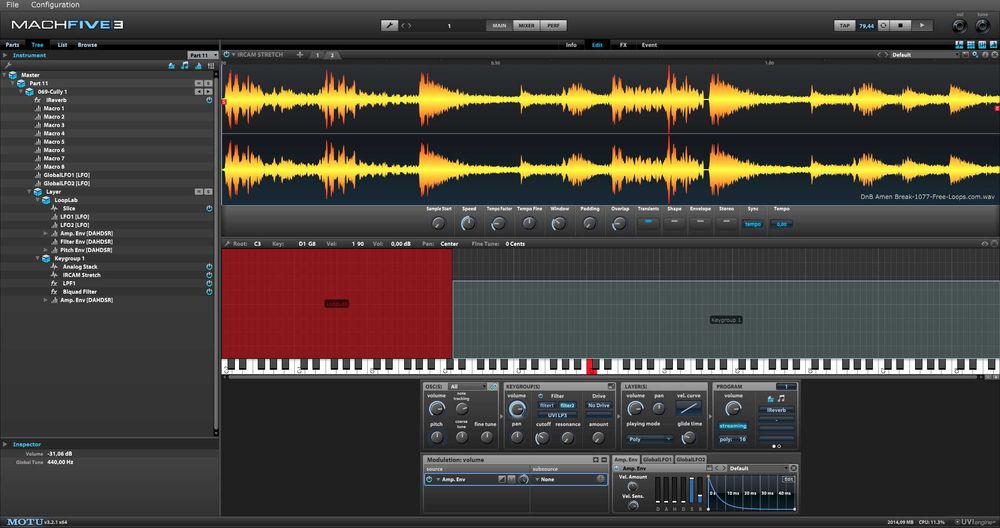Toggle tempo Sync button in IRCAM Stretch

(753, 224)
